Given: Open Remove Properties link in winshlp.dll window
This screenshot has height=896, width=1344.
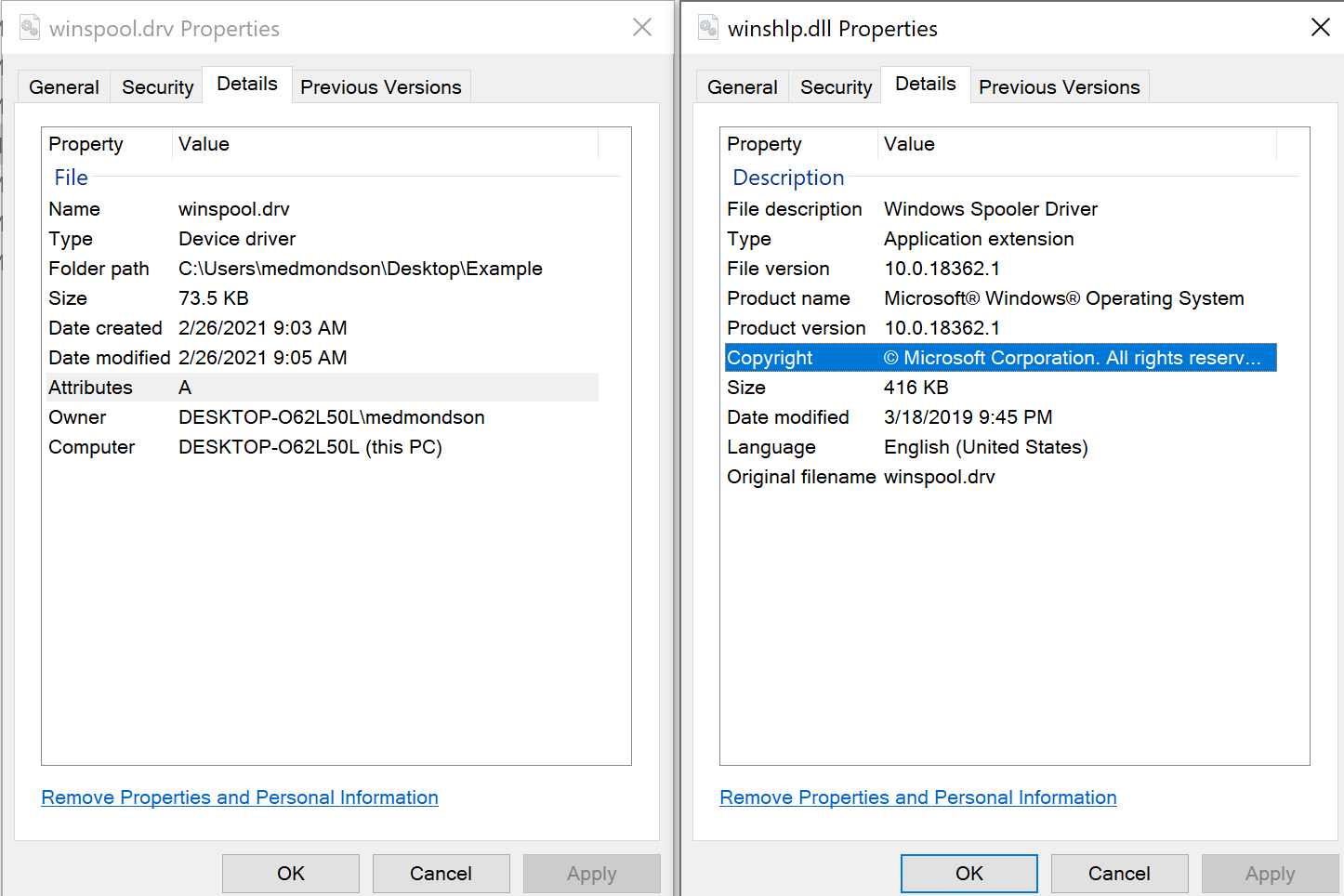Looking at the screenshot, I should [918, 797].
